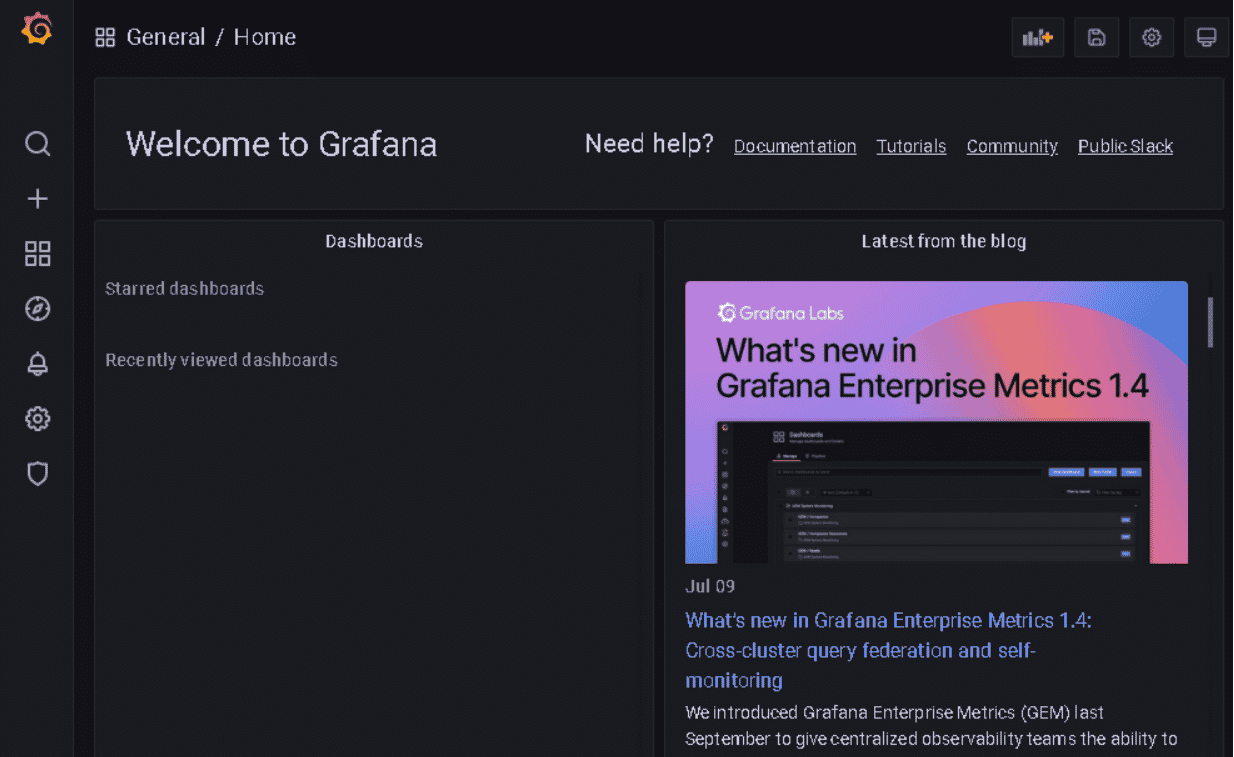Open the Server Admin shield icon
Screen dimensions: 1234x757
[37, 473]
